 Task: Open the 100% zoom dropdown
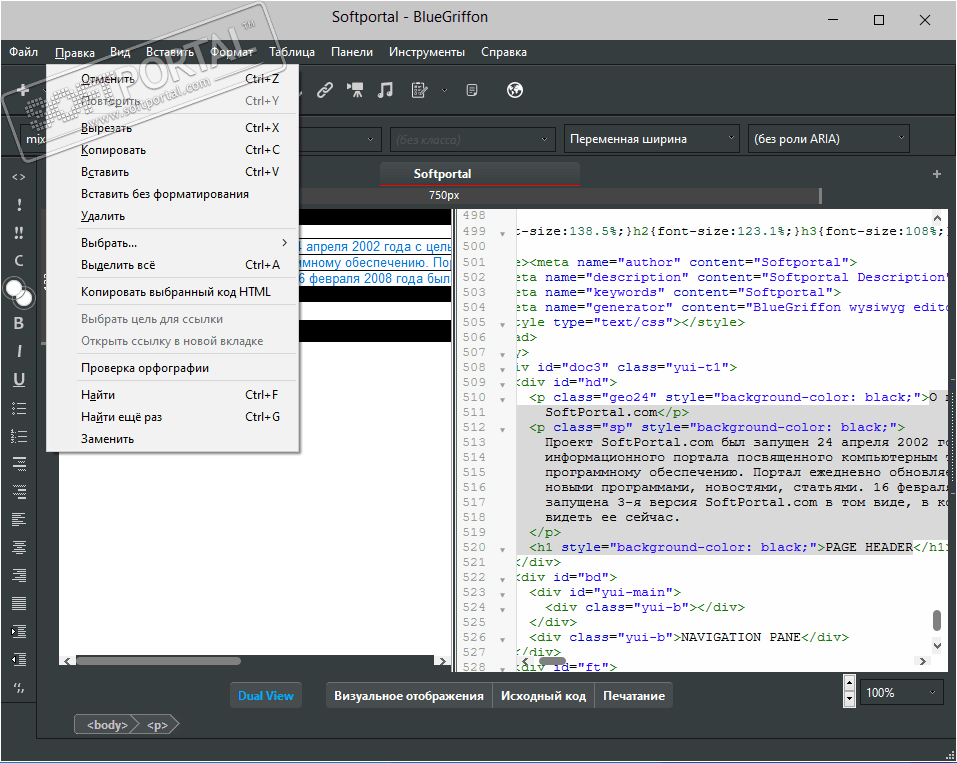(902, 692)
